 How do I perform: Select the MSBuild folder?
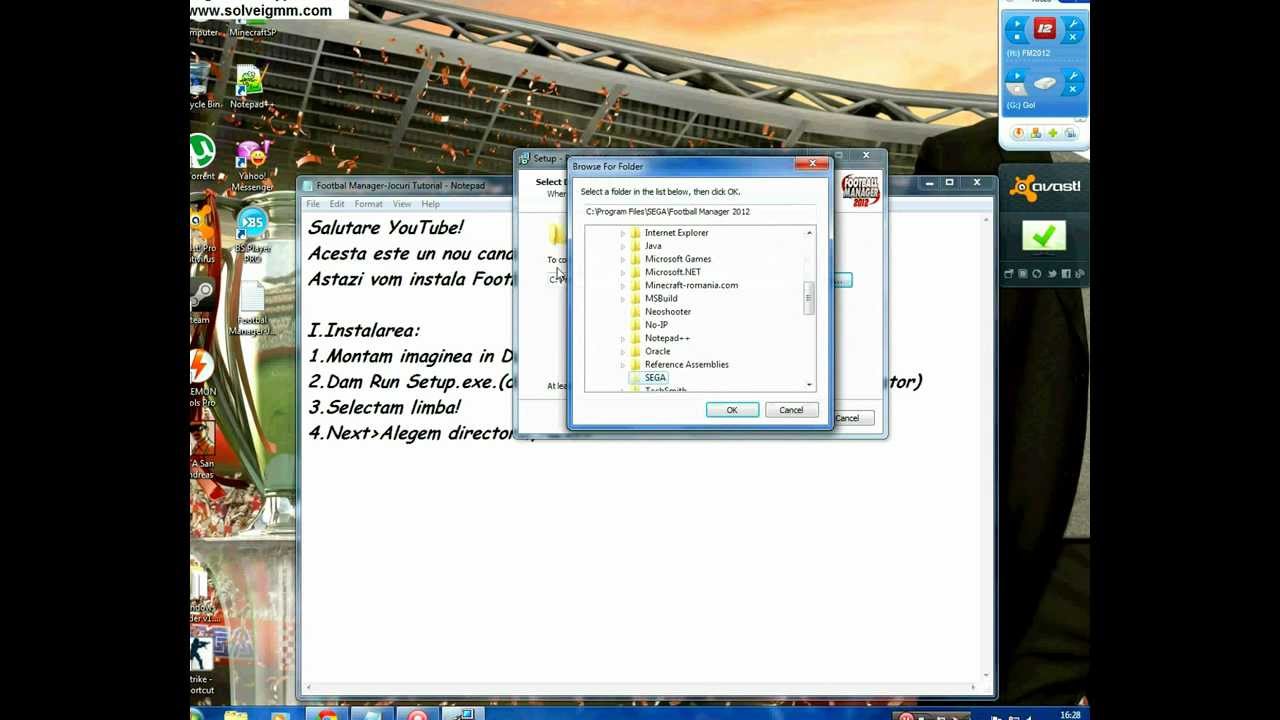[661, 298]
